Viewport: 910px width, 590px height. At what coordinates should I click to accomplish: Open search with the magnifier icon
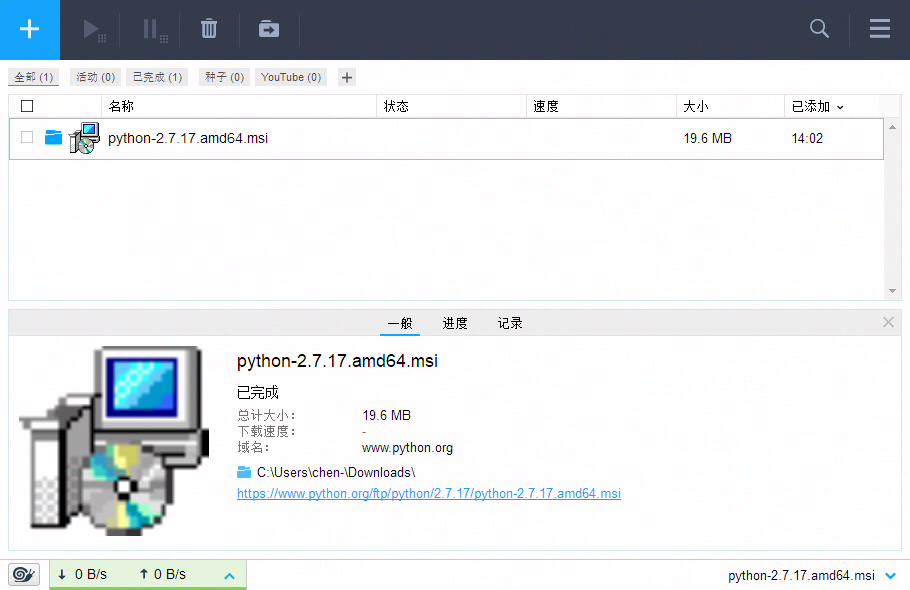[x=819, y=28]
